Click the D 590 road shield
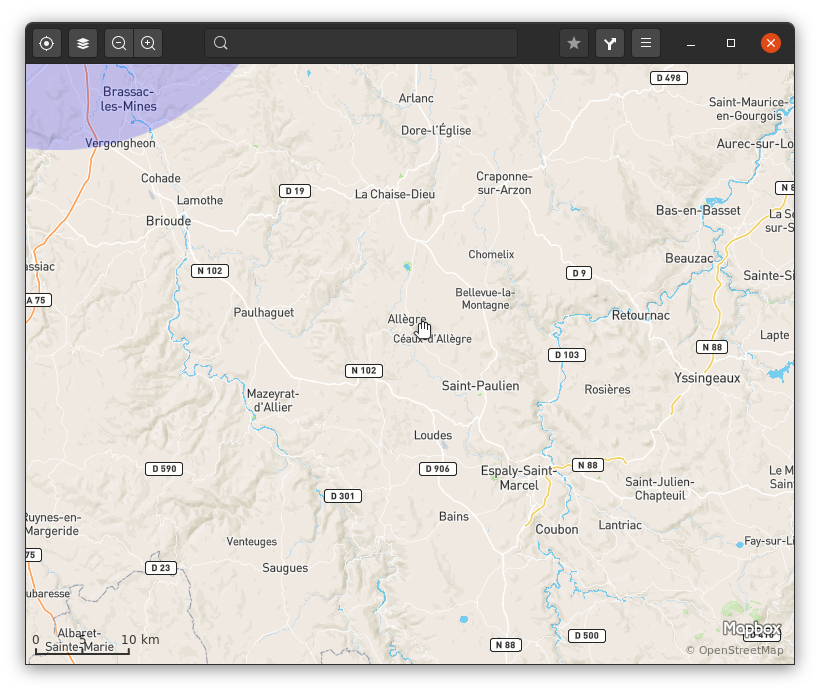This screenshot has width=820, height=693. click(164, 469)
